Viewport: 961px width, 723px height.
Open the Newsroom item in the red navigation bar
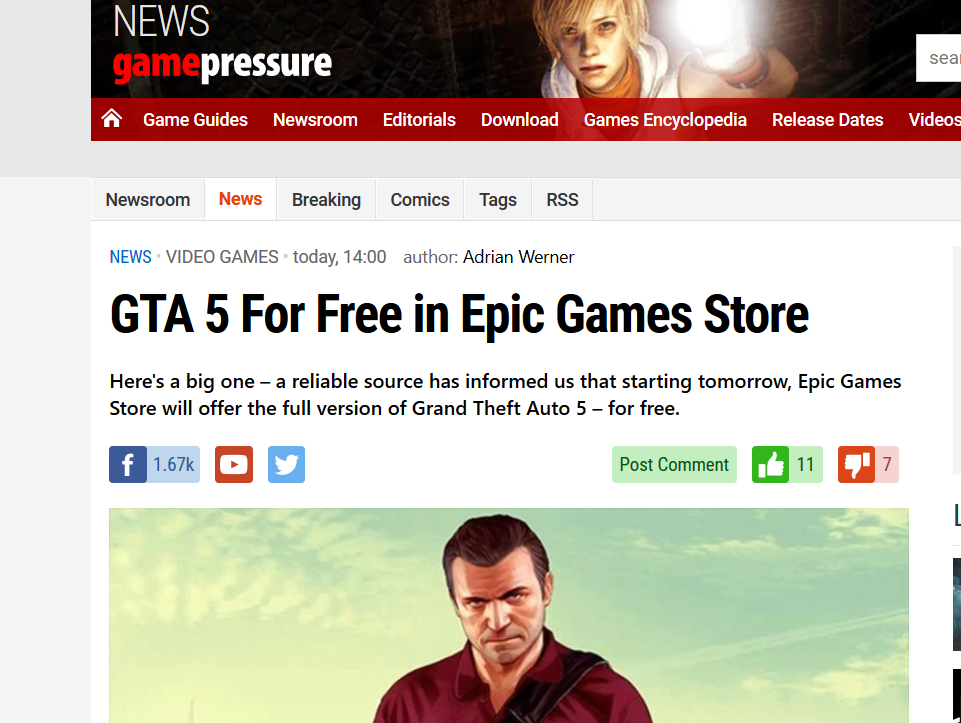pos(315,119)
